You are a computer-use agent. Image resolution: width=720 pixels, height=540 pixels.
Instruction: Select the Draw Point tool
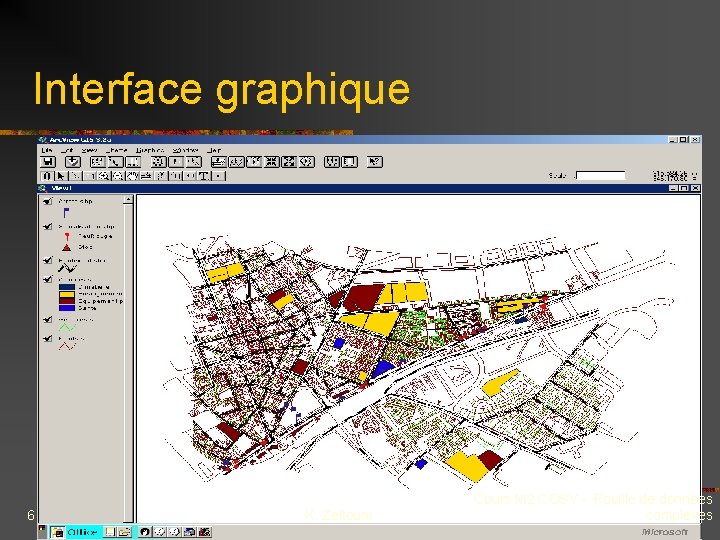click(218, 175)
